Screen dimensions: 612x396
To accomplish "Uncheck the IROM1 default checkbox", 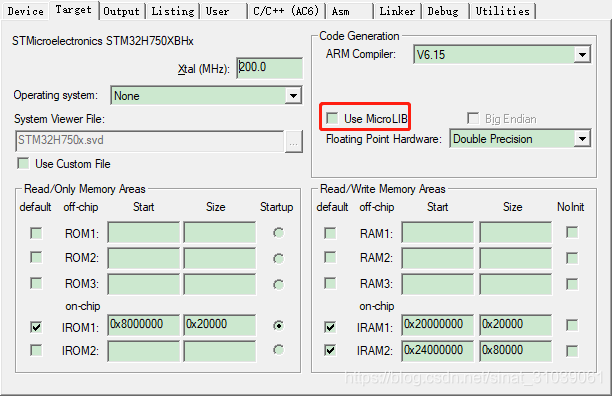I will coord(36,327).
